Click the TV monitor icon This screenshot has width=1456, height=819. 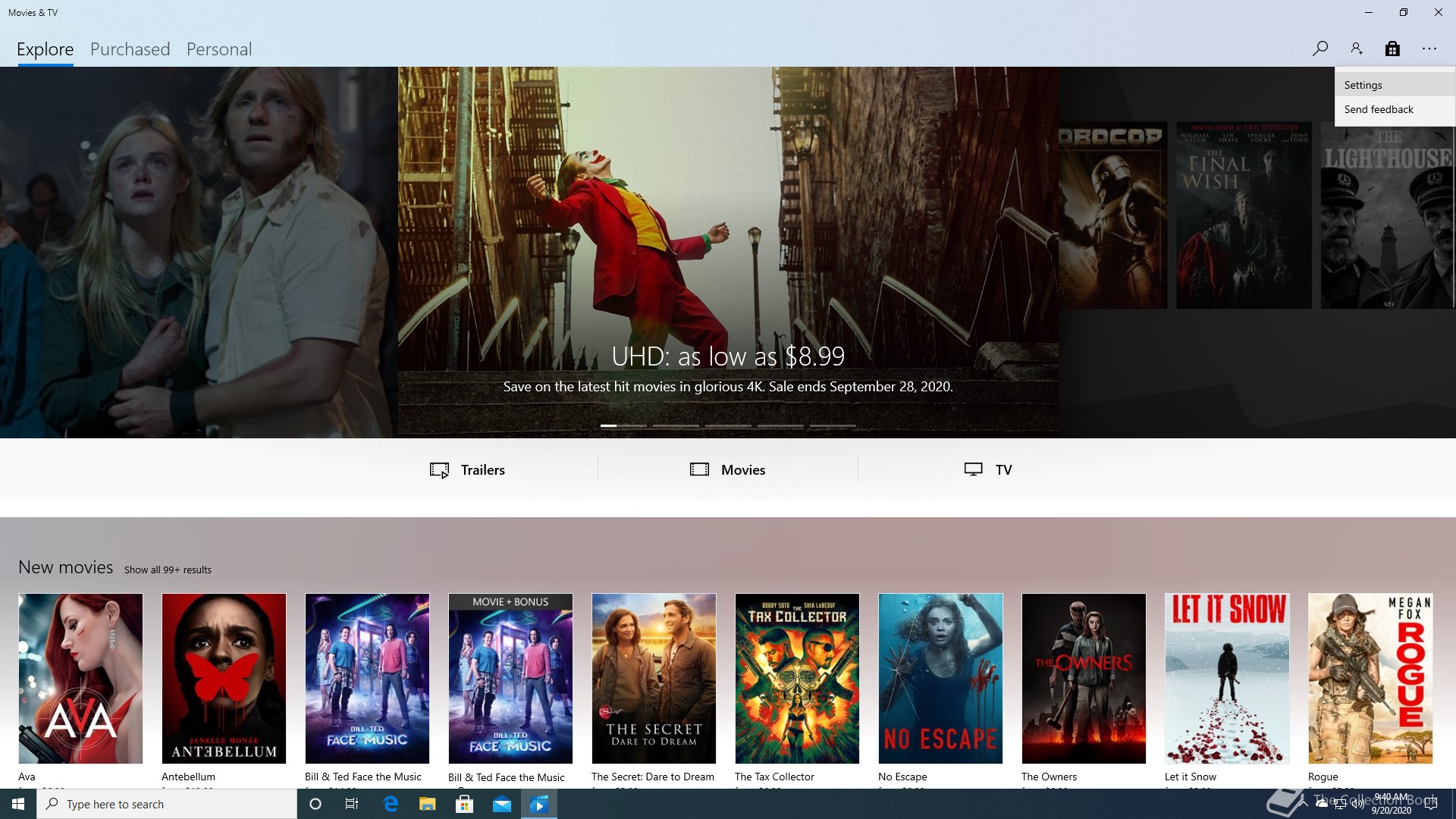[x=974, y=469]
